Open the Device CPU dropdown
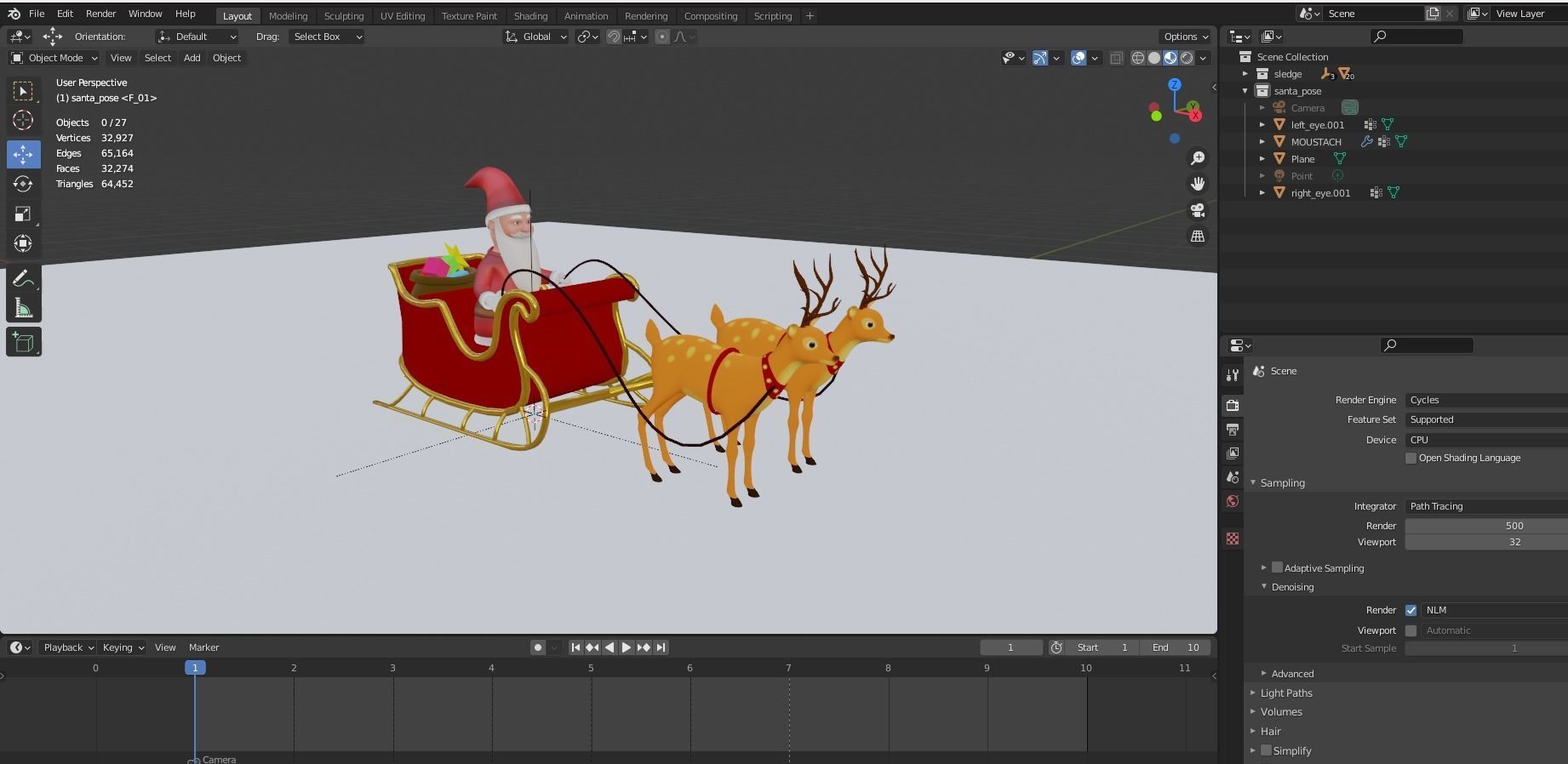 click(x=1486, y=440)
